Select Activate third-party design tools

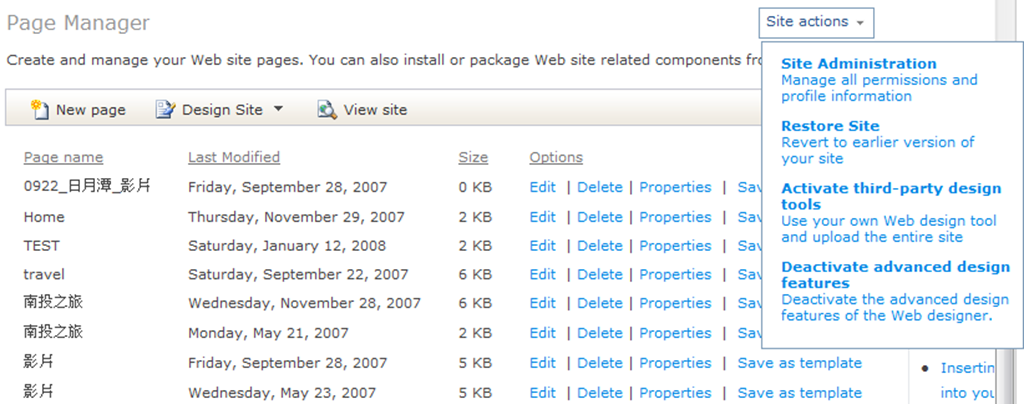[891, 196]
